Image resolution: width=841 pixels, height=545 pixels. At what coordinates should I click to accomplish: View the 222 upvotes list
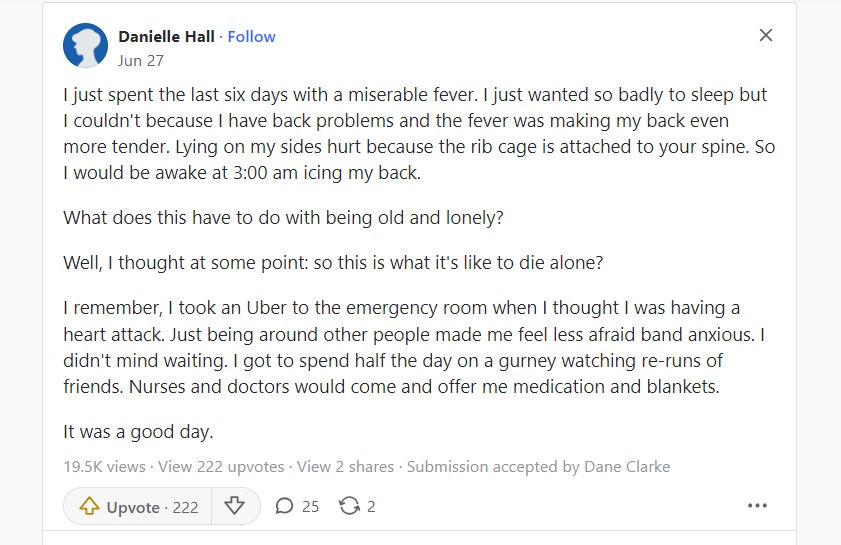[x=221, y=467]
